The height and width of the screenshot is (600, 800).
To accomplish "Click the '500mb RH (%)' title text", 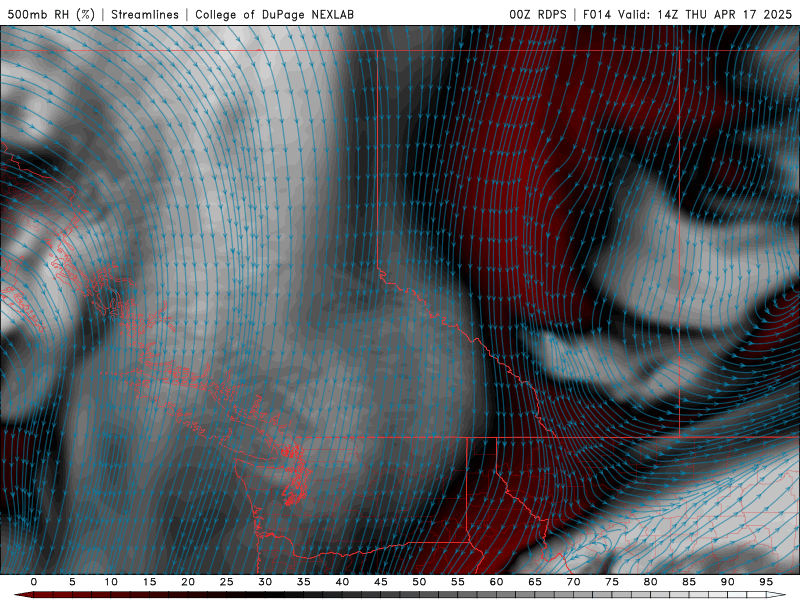I will 51,14.
